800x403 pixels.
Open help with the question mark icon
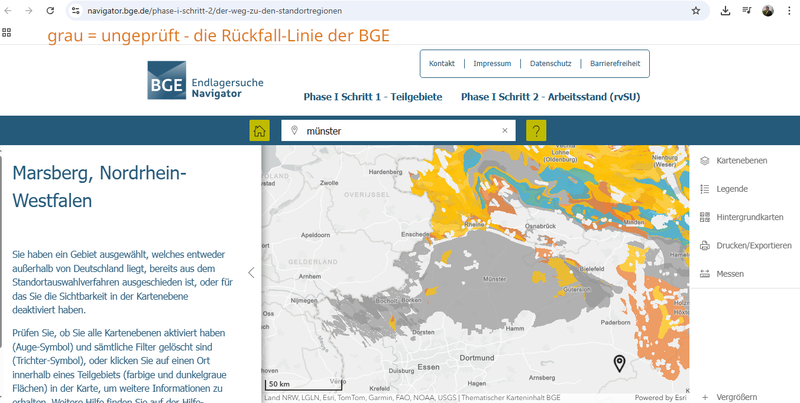[x=536, y=131]
